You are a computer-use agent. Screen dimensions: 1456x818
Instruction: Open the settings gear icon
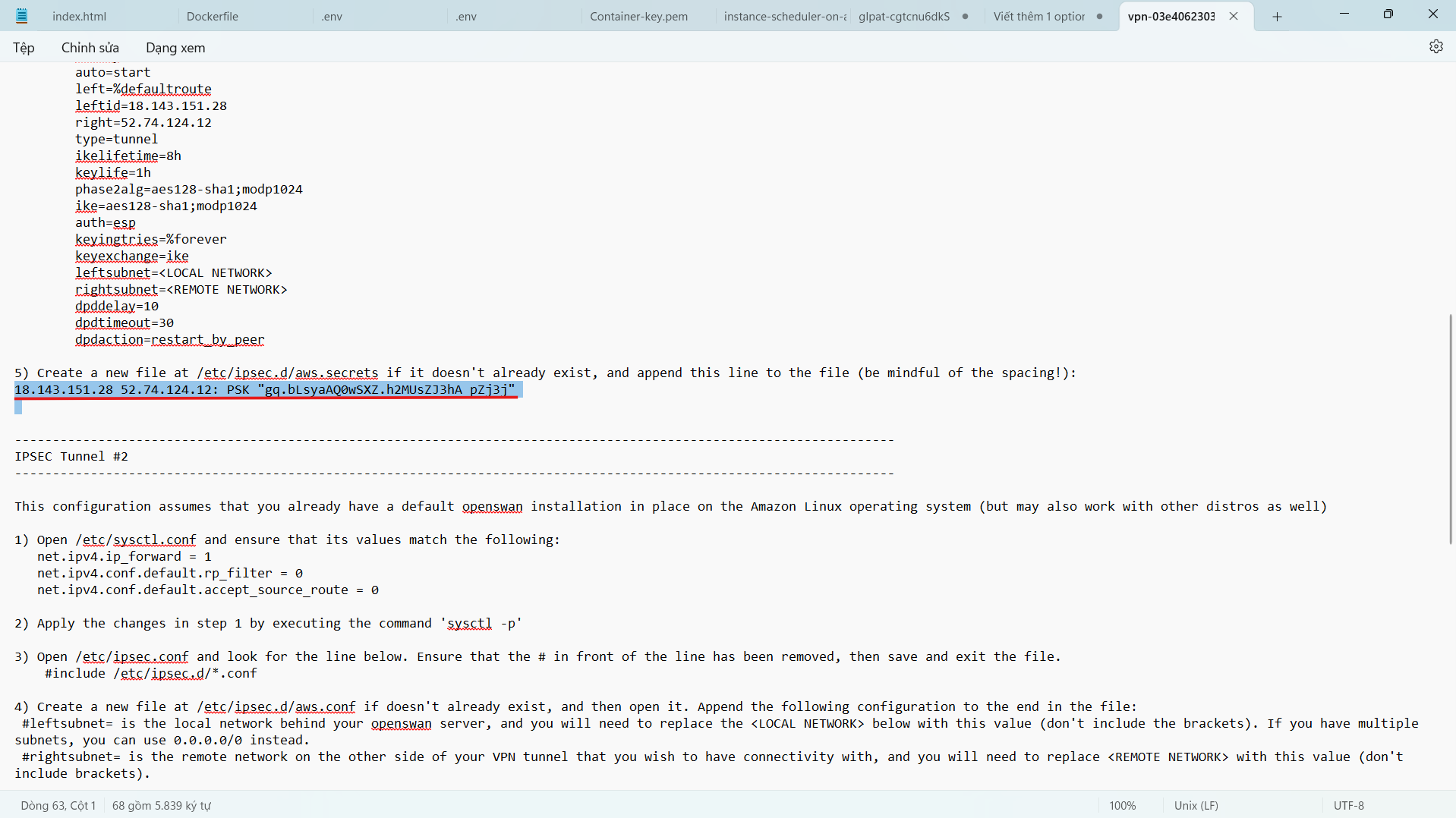tap(1436, 46)
